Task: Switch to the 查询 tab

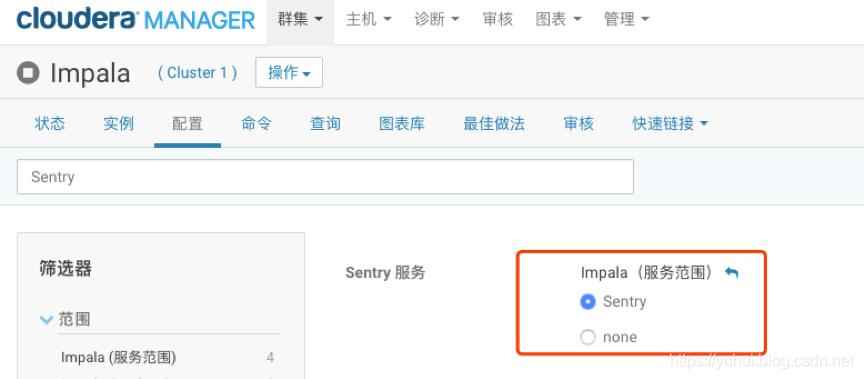Action: point(325,123)
